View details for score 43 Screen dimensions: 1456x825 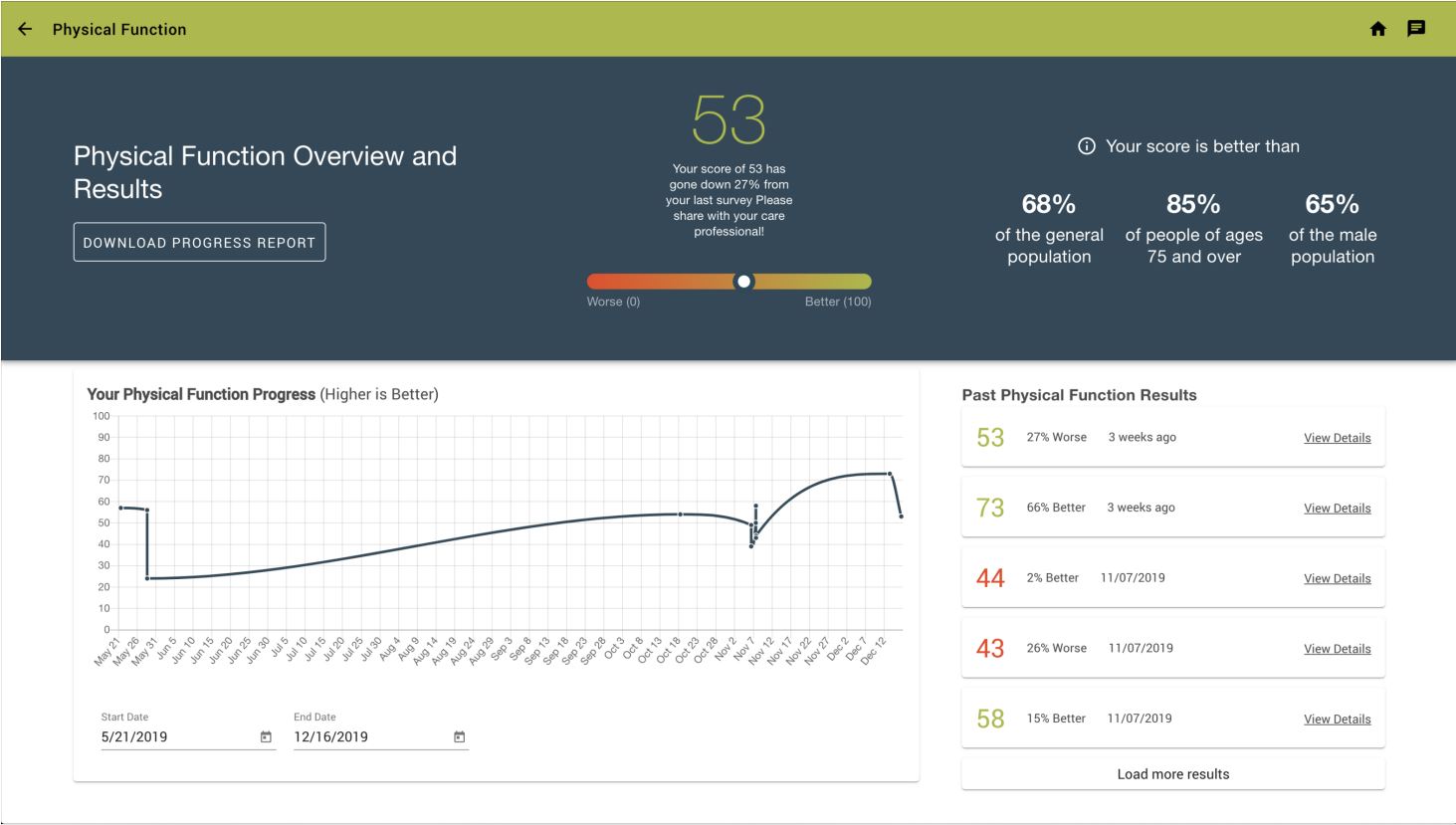pyautogui.click(x=1337, y=649)
